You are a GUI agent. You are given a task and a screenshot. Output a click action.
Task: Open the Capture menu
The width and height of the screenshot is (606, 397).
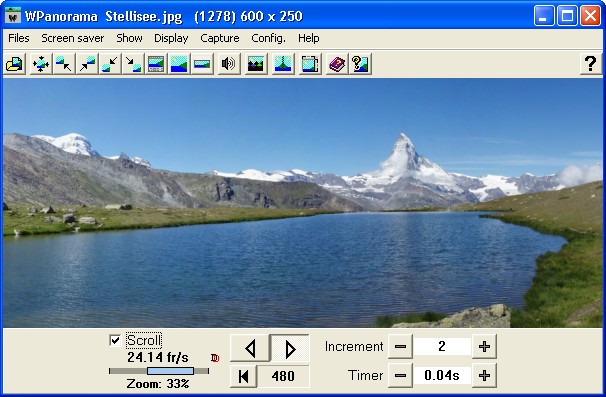coord(220,38)
